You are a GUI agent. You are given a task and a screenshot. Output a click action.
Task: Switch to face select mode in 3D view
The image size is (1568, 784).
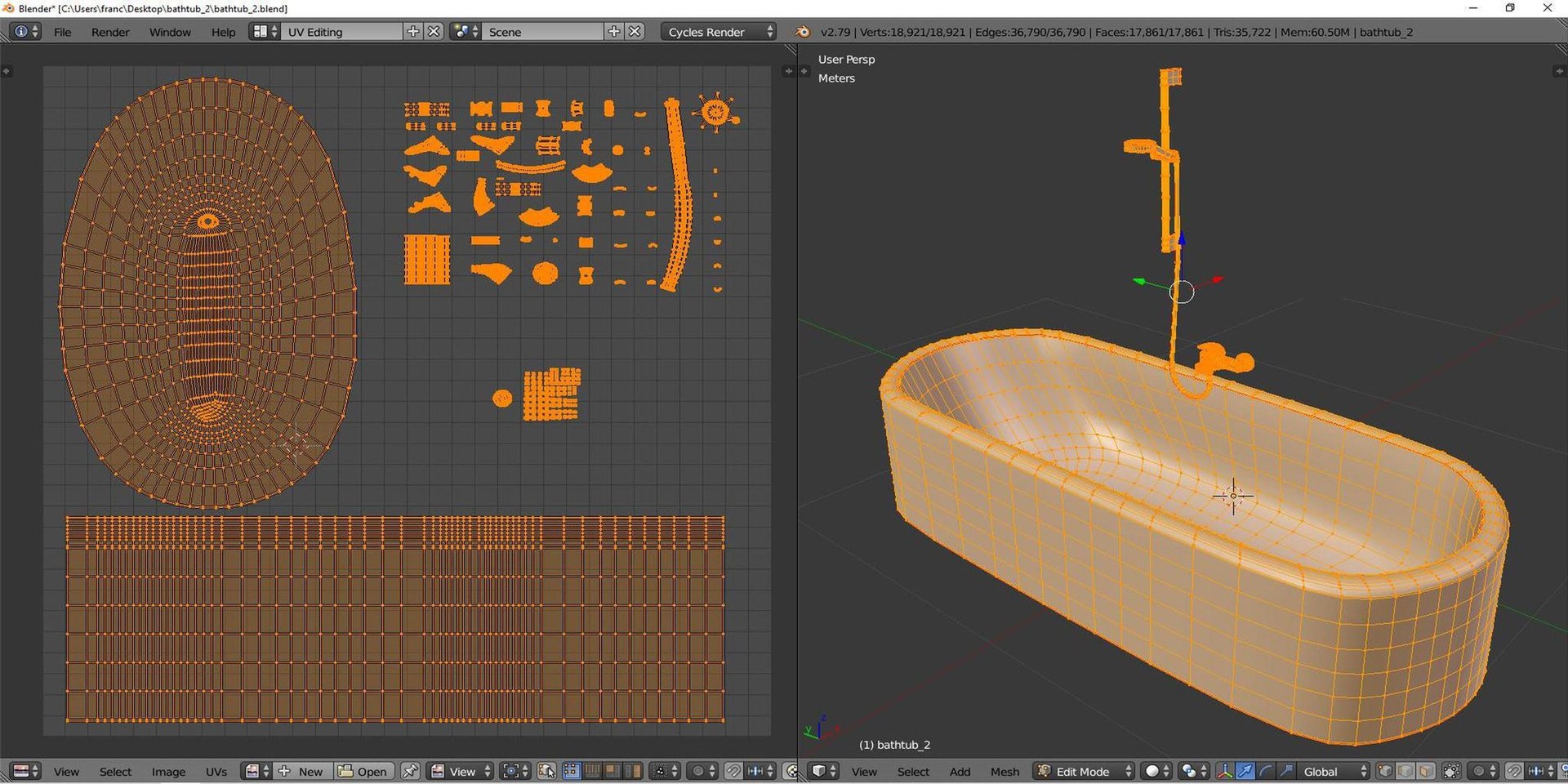pos(1425,771)
